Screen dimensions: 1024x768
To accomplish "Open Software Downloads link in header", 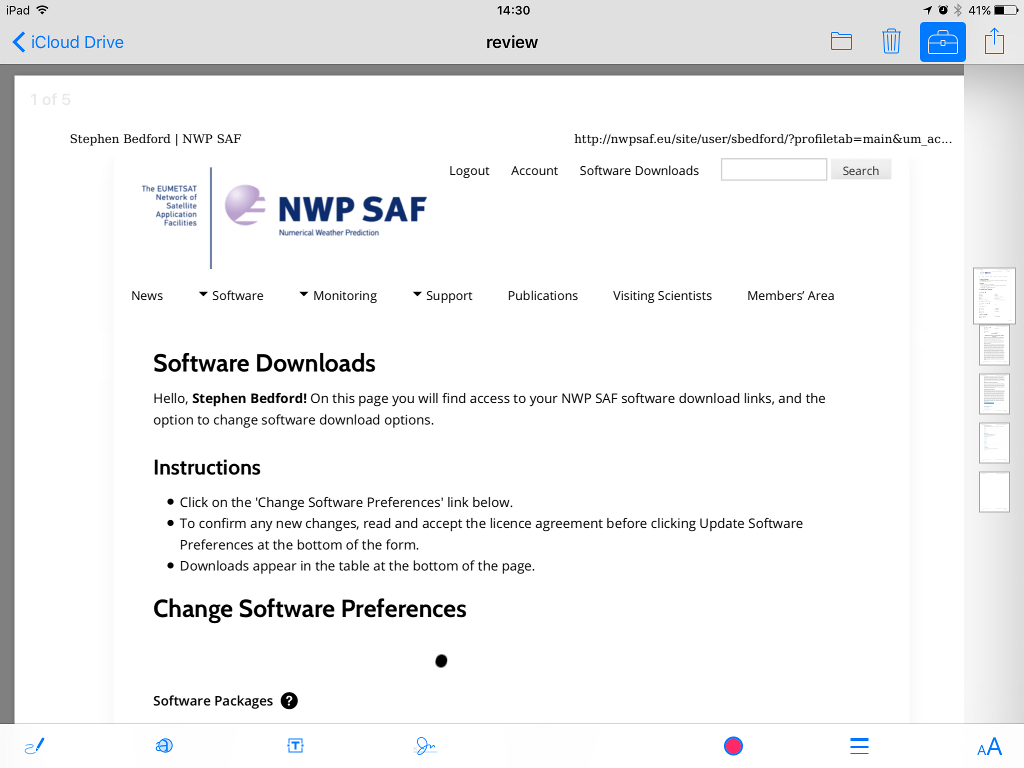I will [x=639, y=170].
